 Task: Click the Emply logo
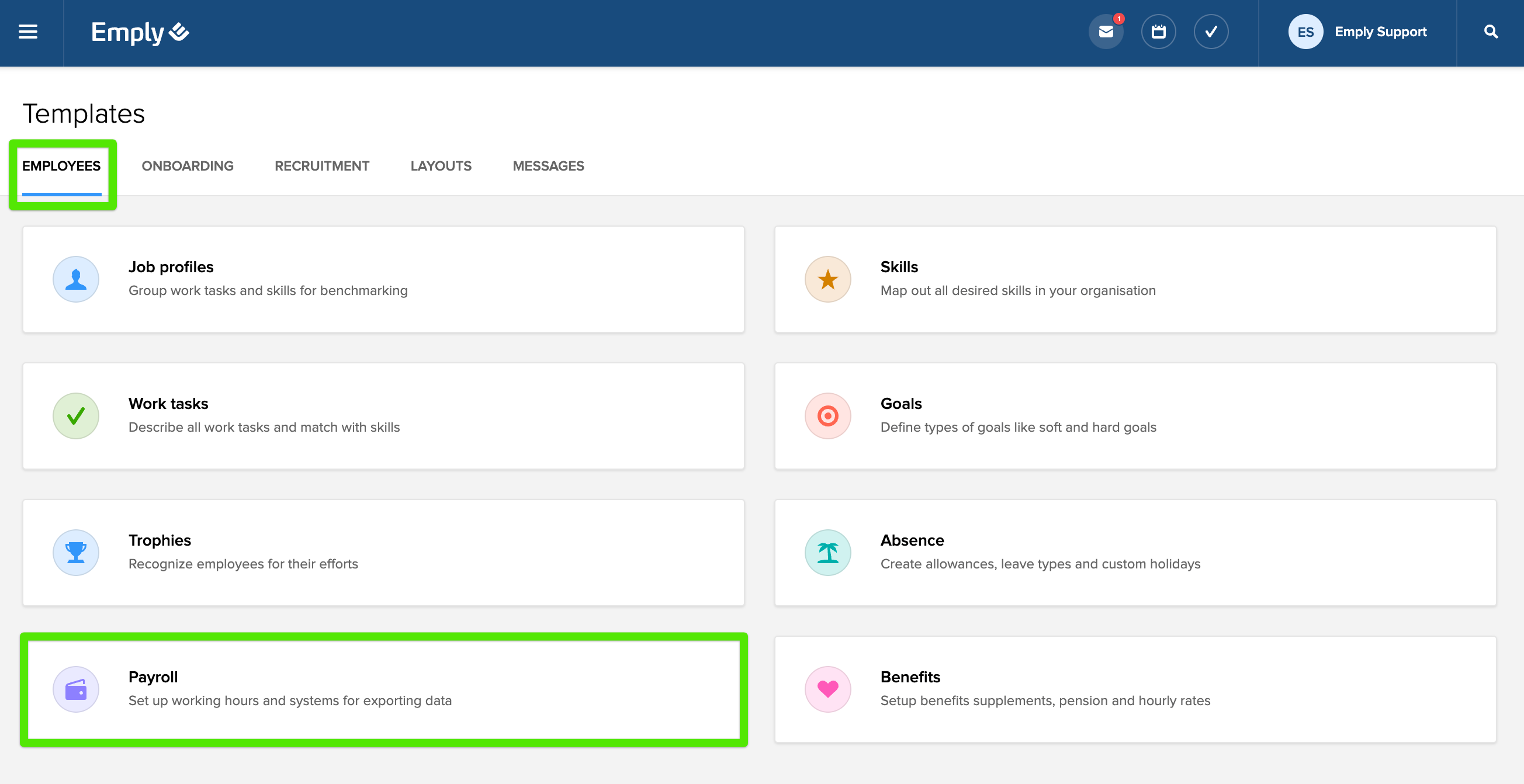click(x=140, y=32)
